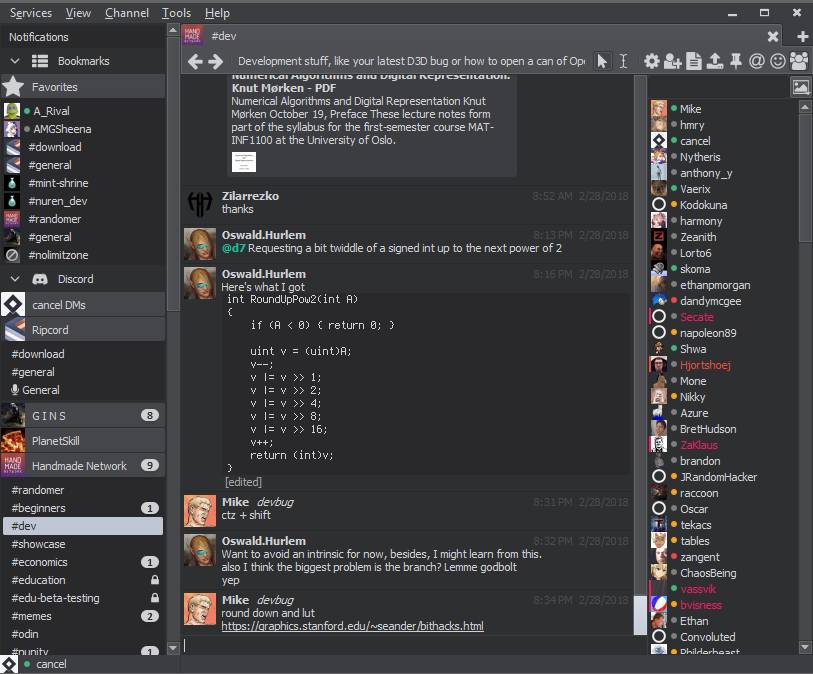Open the Services menu
813x674 pixels.
point(30,13)
